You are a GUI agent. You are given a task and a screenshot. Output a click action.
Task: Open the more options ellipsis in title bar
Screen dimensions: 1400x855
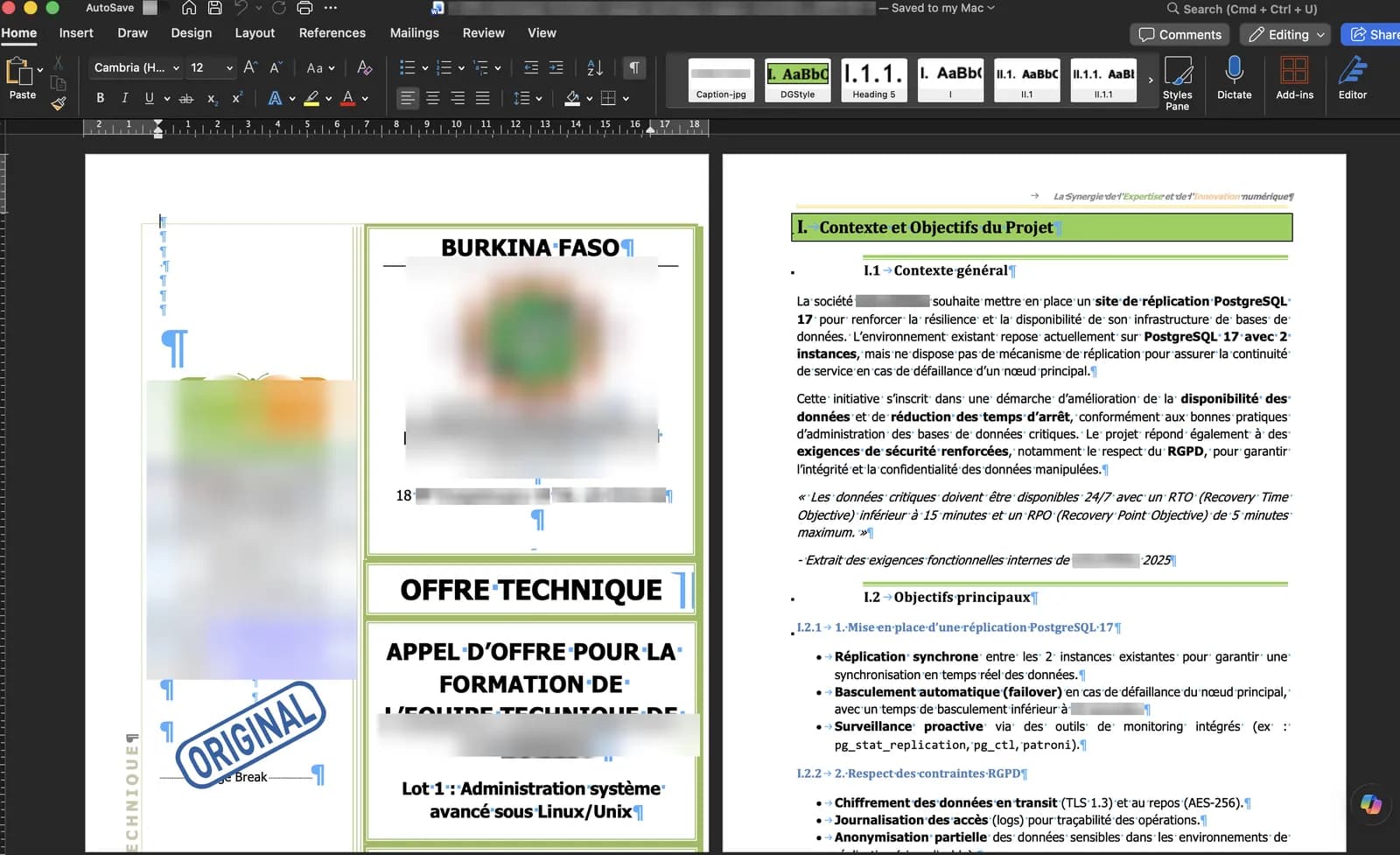pos(331,8)
